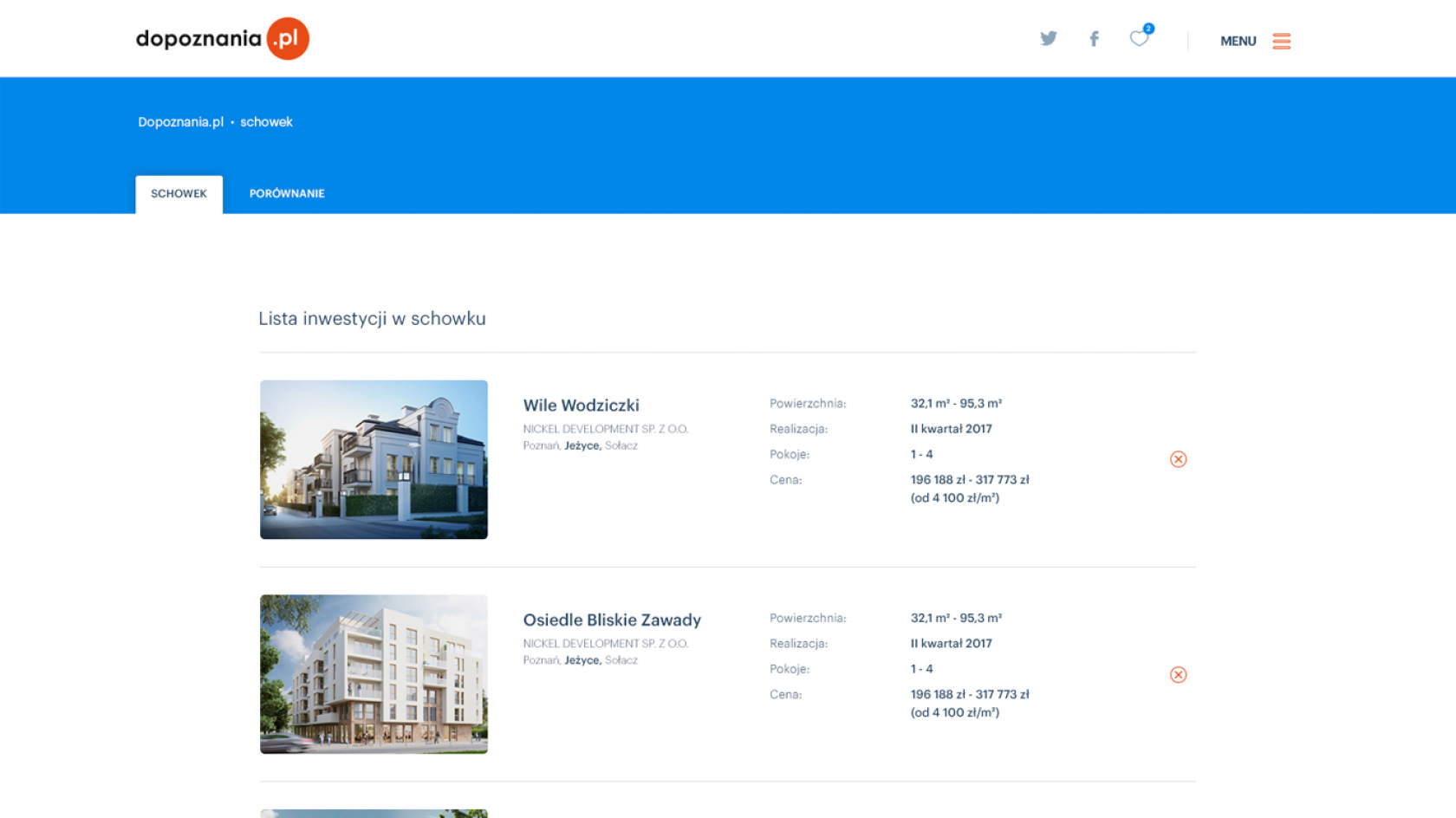Click the schowek breadcrumb item

point(266,122)
